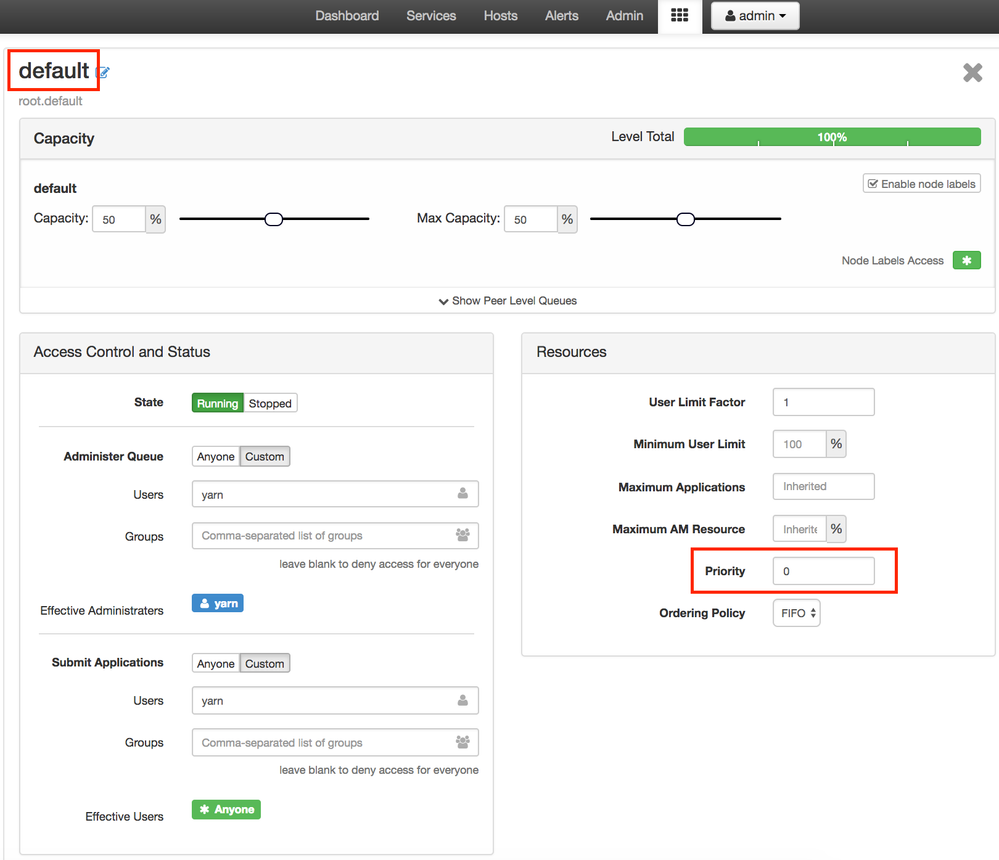999x860 pixels.
Task: Click group icon in Submit Applications Groups field
Action: coord(463,742)
